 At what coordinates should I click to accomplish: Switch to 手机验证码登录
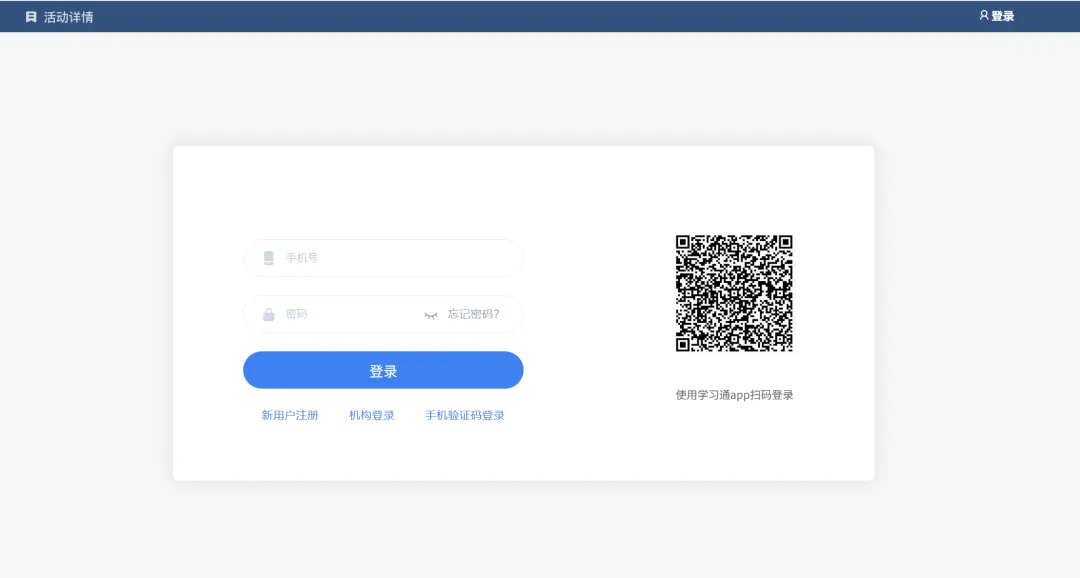(x=465, y=415)
